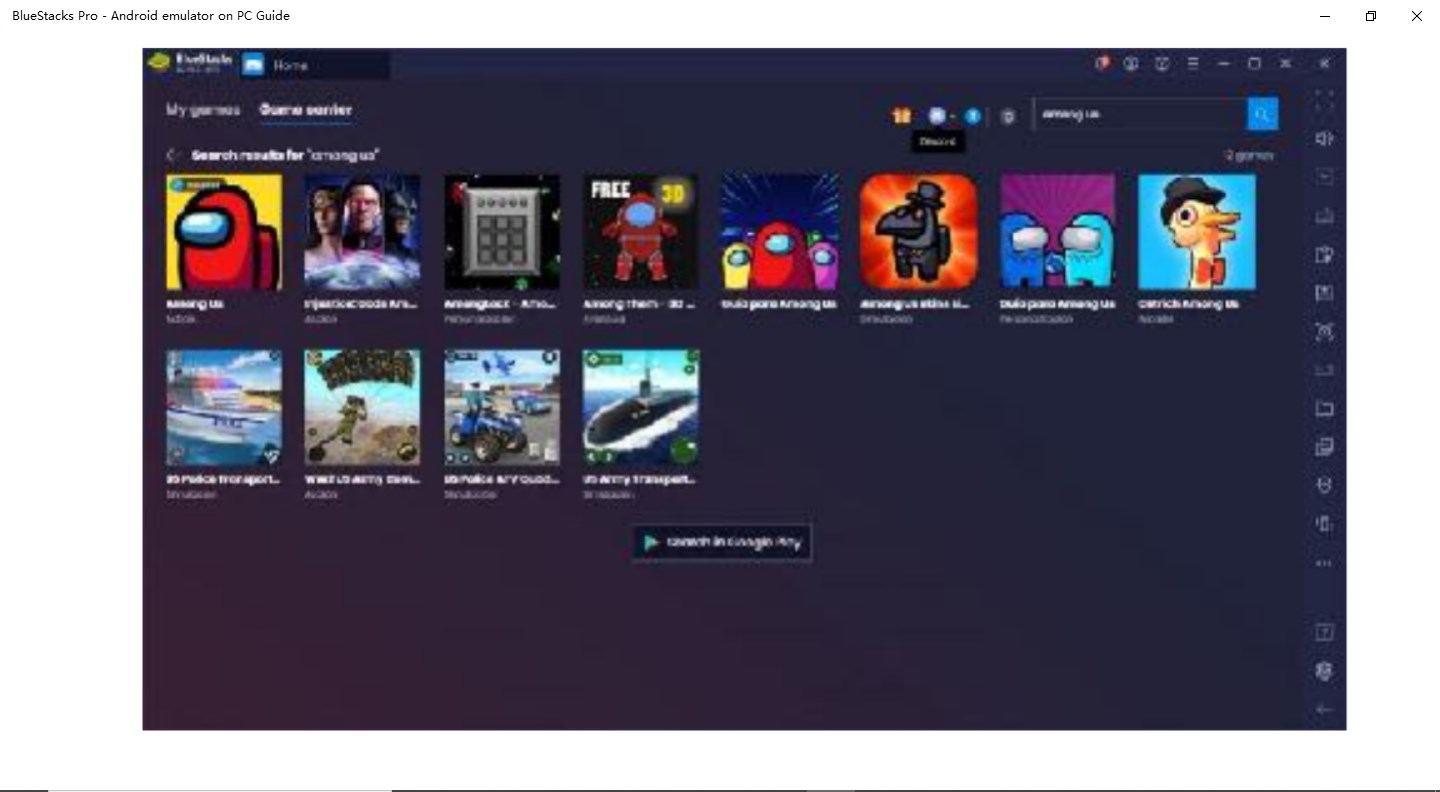
Task: Open the BlueStacks hamburger menu
Action: (1193, 63)
